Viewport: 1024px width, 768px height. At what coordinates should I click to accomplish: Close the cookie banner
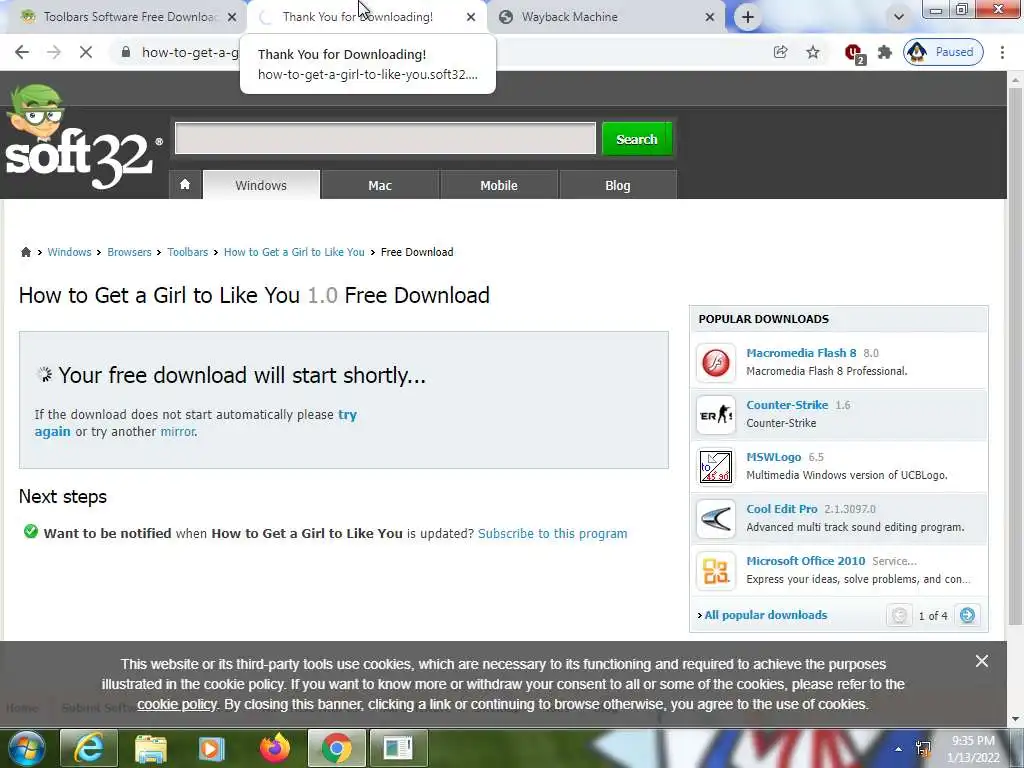[x=982, y=662]
